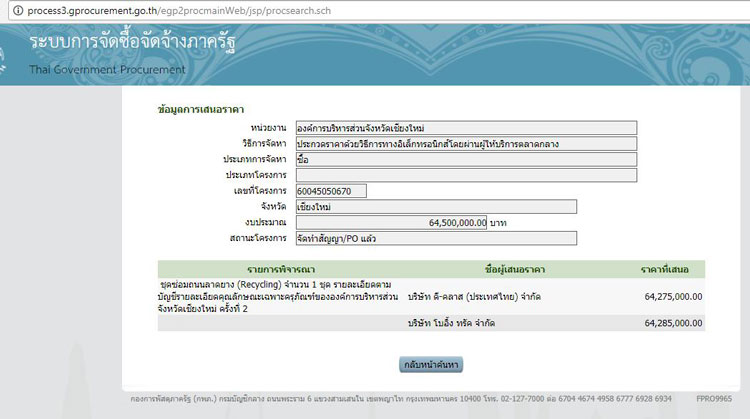The height and width of the screenshot is (419, 750).
Task: Select bidder บริษัท โบอิ้ง ทรัค จำกัด
Action: (x=450, y=324)
